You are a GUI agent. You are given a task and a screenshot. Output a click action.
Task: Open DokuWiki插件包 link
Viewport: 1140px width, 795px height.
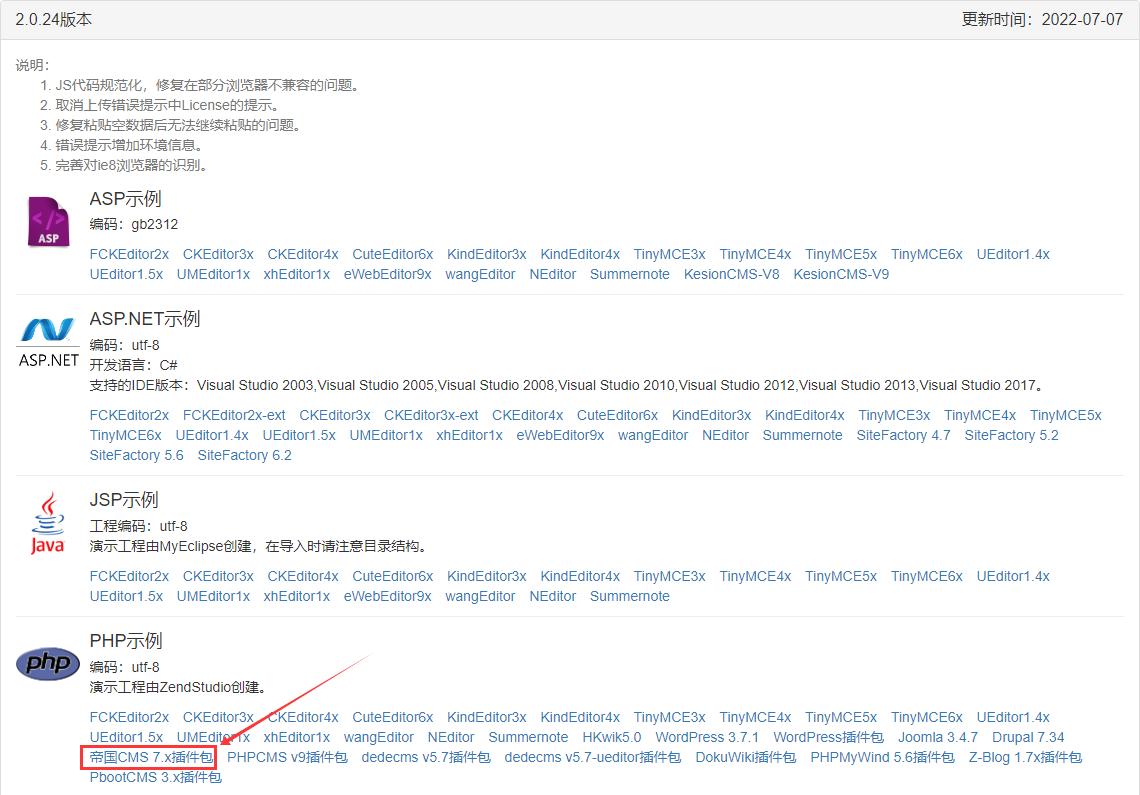[x=746, y=757]
